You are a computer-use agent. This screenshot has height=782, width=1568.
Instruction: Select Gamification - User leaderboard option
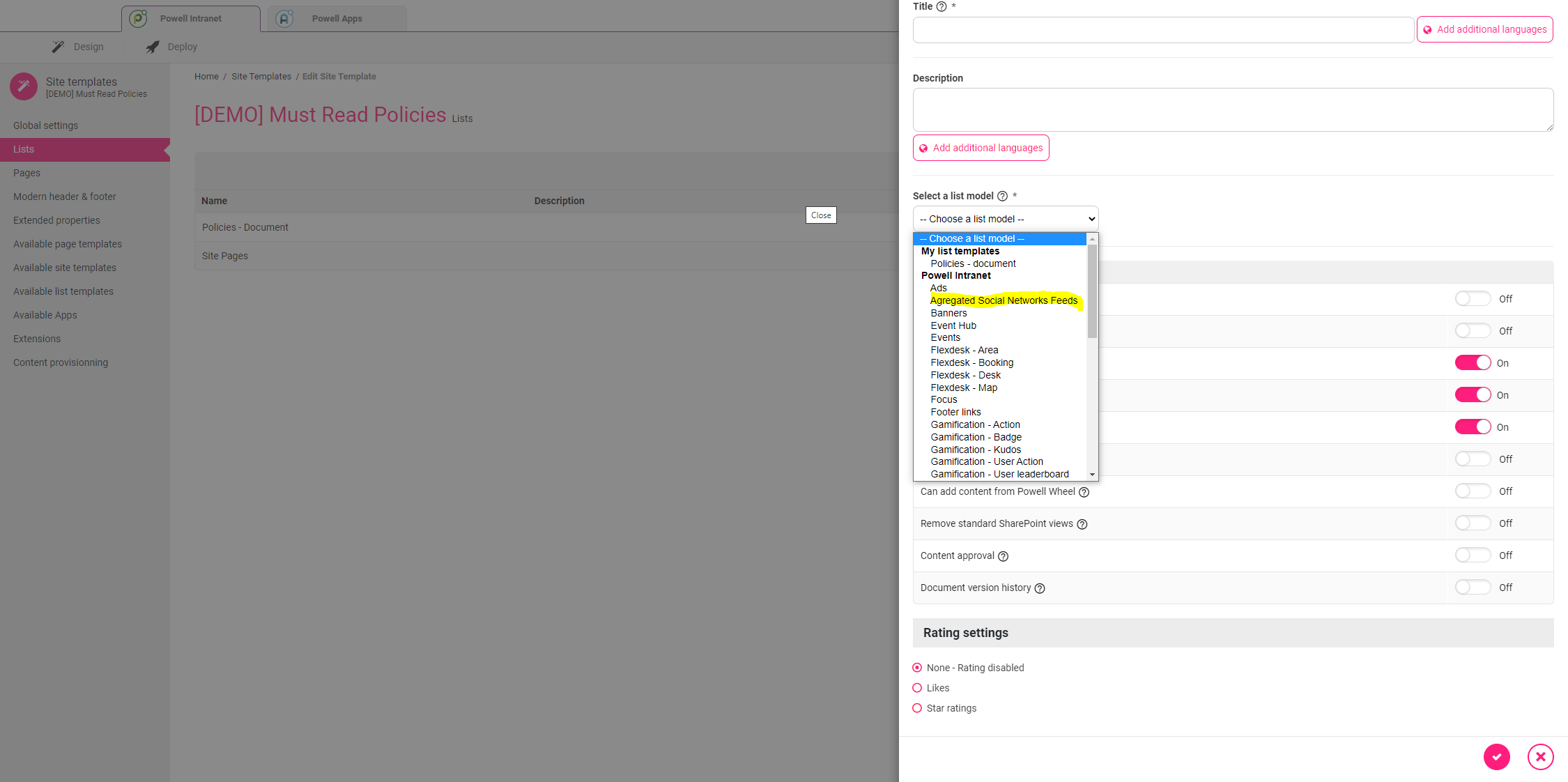click(999, 474)
